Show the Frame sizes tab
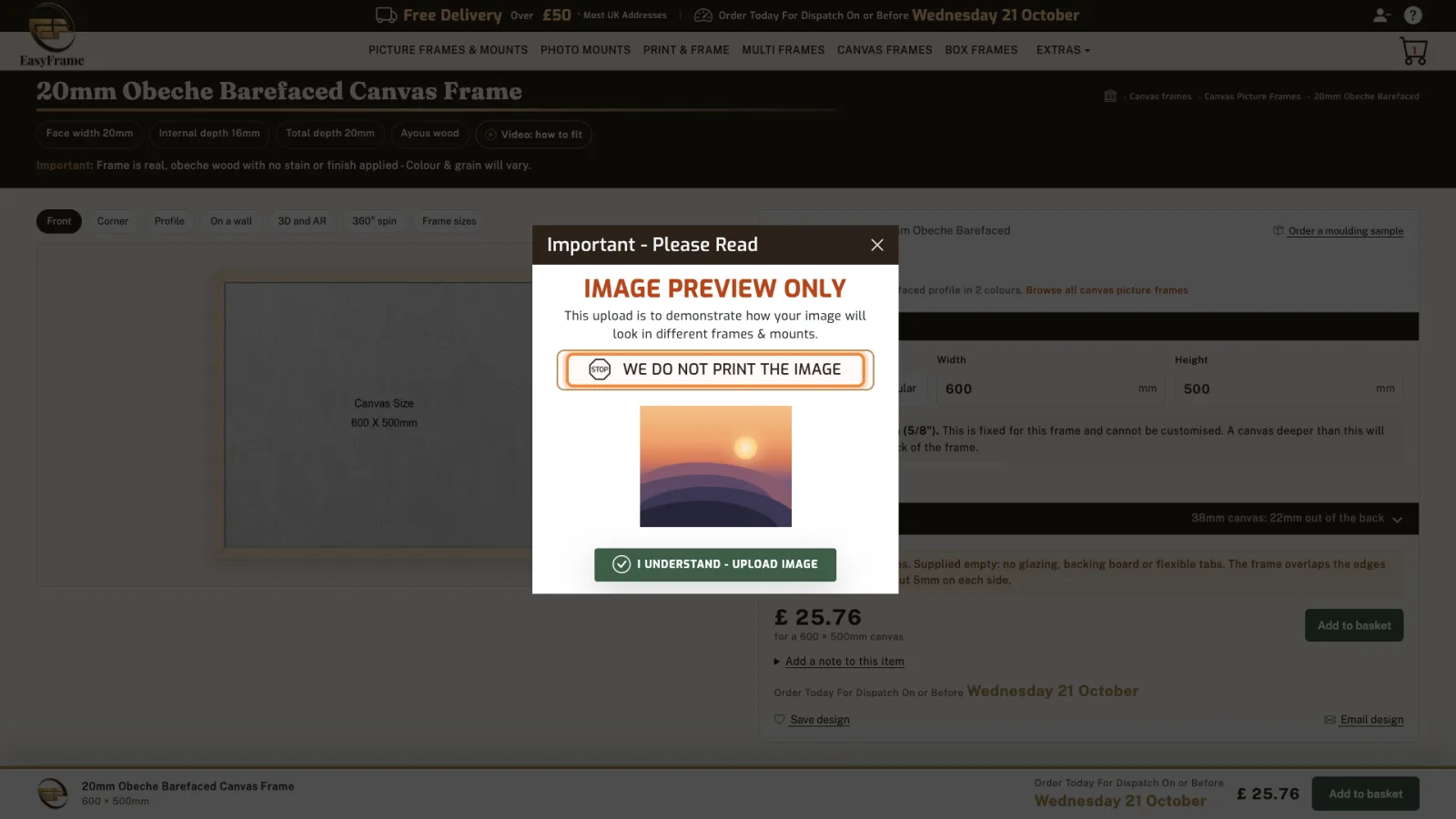Image resolution: width=1456 pixels, height=819 pixels. (450, 221)
